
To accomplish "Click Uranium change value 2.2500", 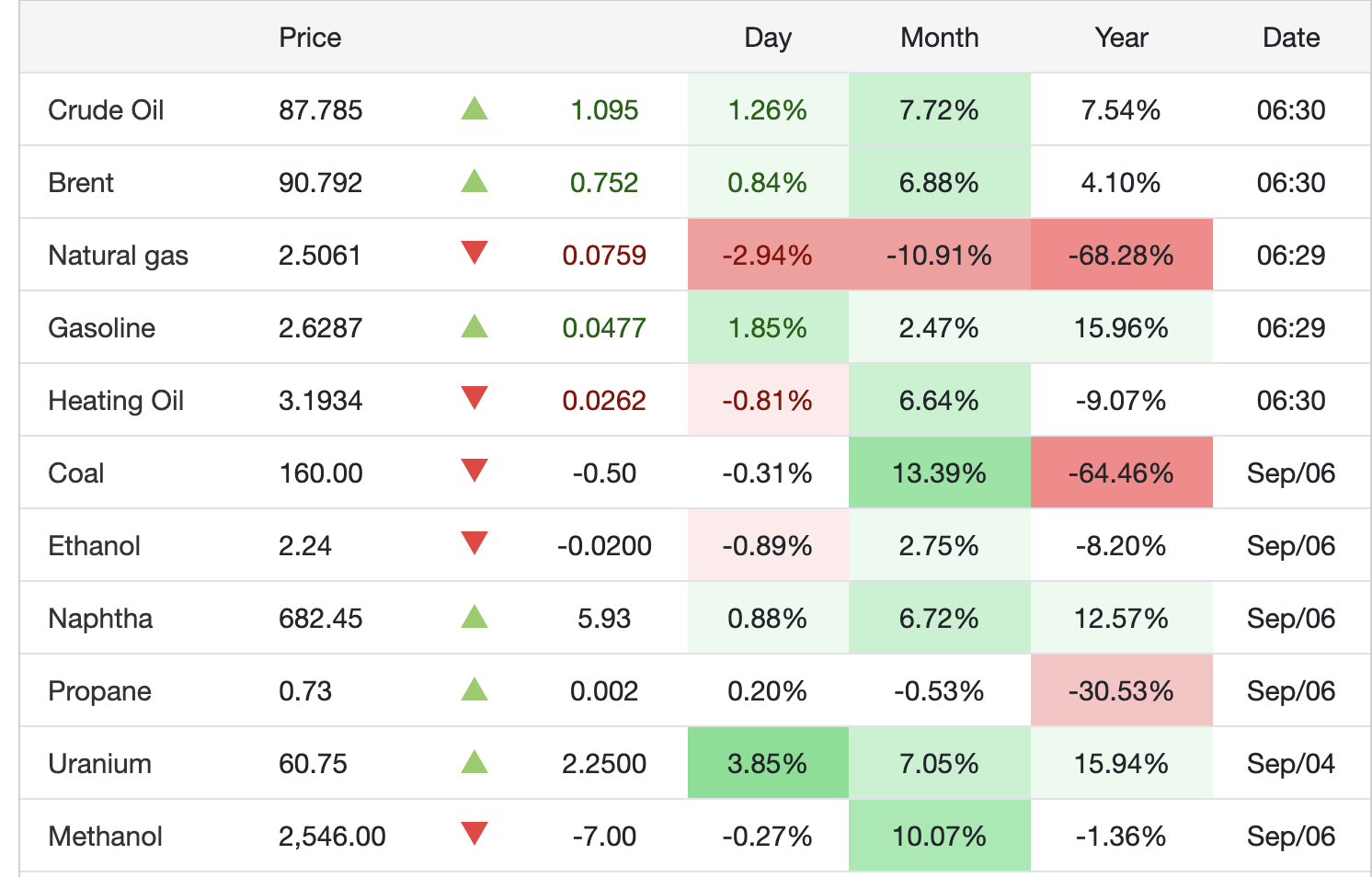I will (x=604, y=764).
